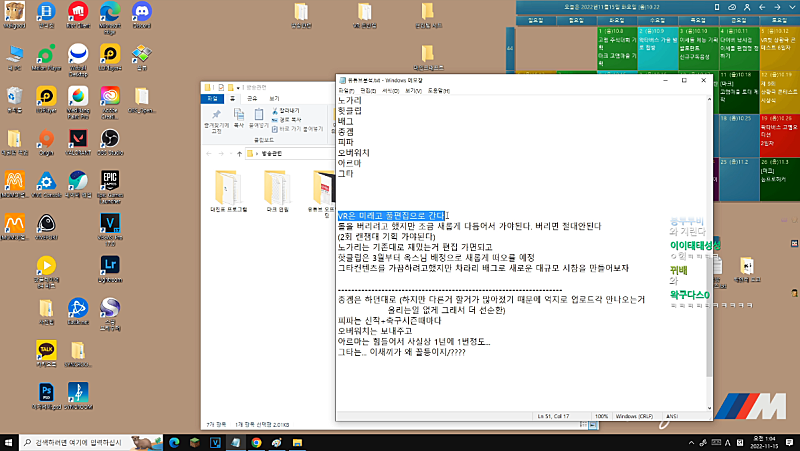
Task: Click the '오버워치' line in Notepad
Action: coord(354,153)
